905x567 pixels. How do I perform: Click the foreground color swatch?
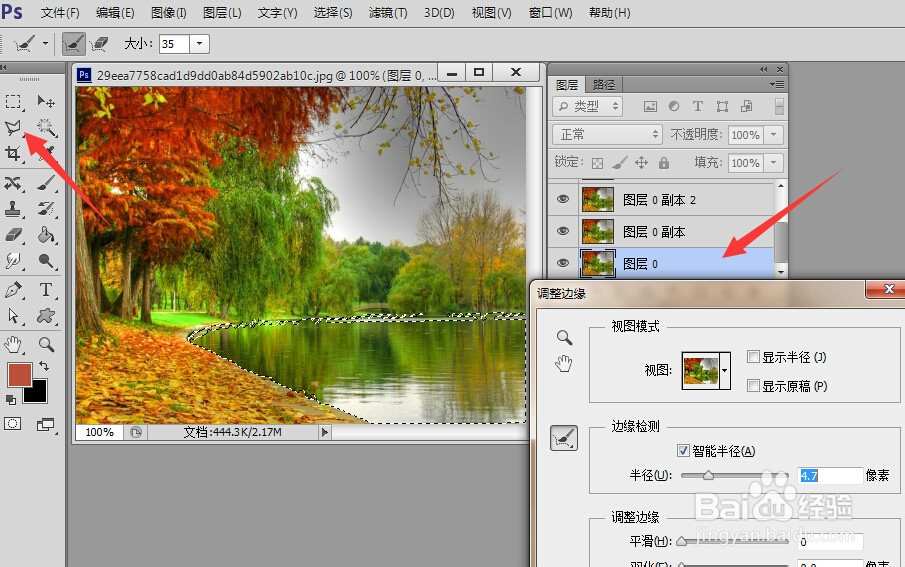[x=19, y=375]
